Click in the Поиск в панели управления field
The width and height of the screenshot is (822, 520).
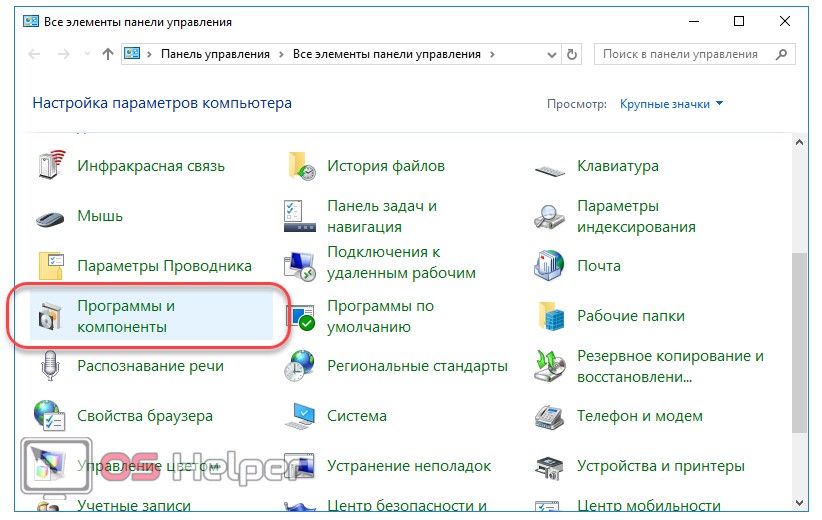pyautogui.click(x=685, y=54)
